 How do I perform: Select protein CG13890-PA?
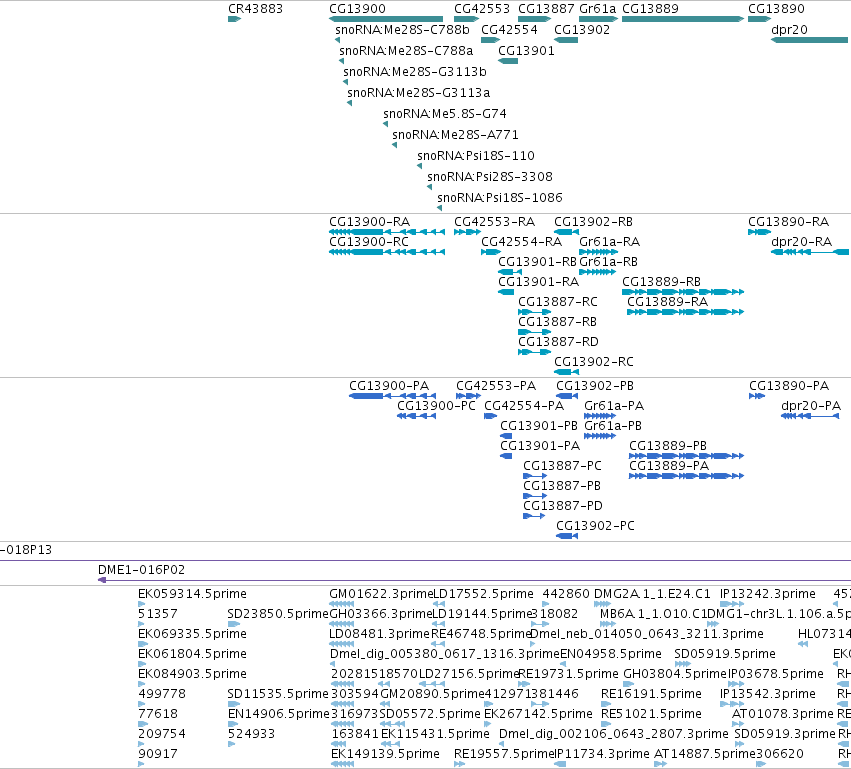(x=757, y=396)
